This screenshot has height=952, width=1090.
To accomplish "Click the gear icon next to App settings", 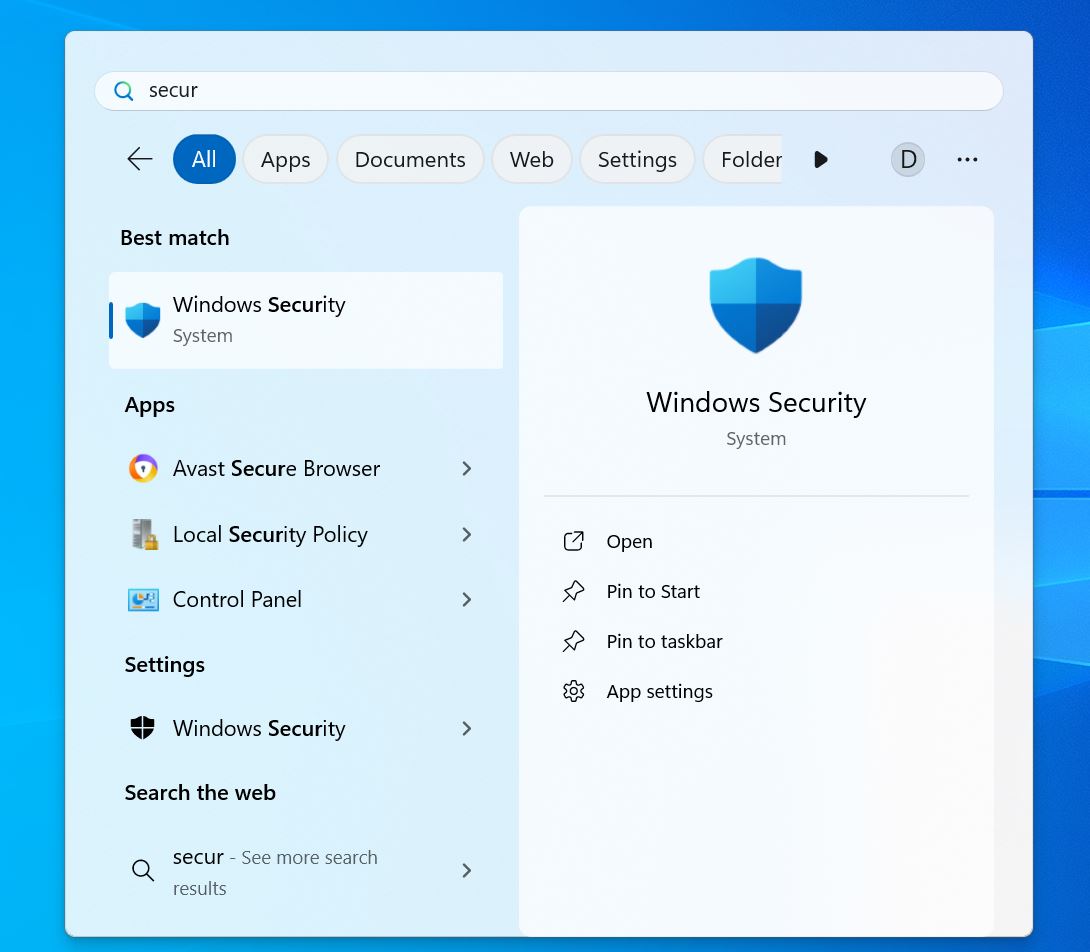I will point(574,691).
